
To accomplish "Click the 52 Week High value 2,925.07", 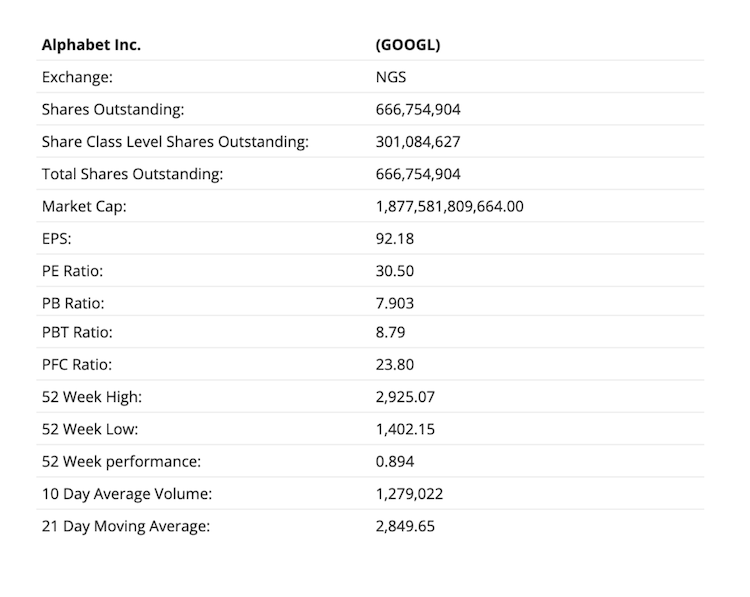I will coord(405,397).
